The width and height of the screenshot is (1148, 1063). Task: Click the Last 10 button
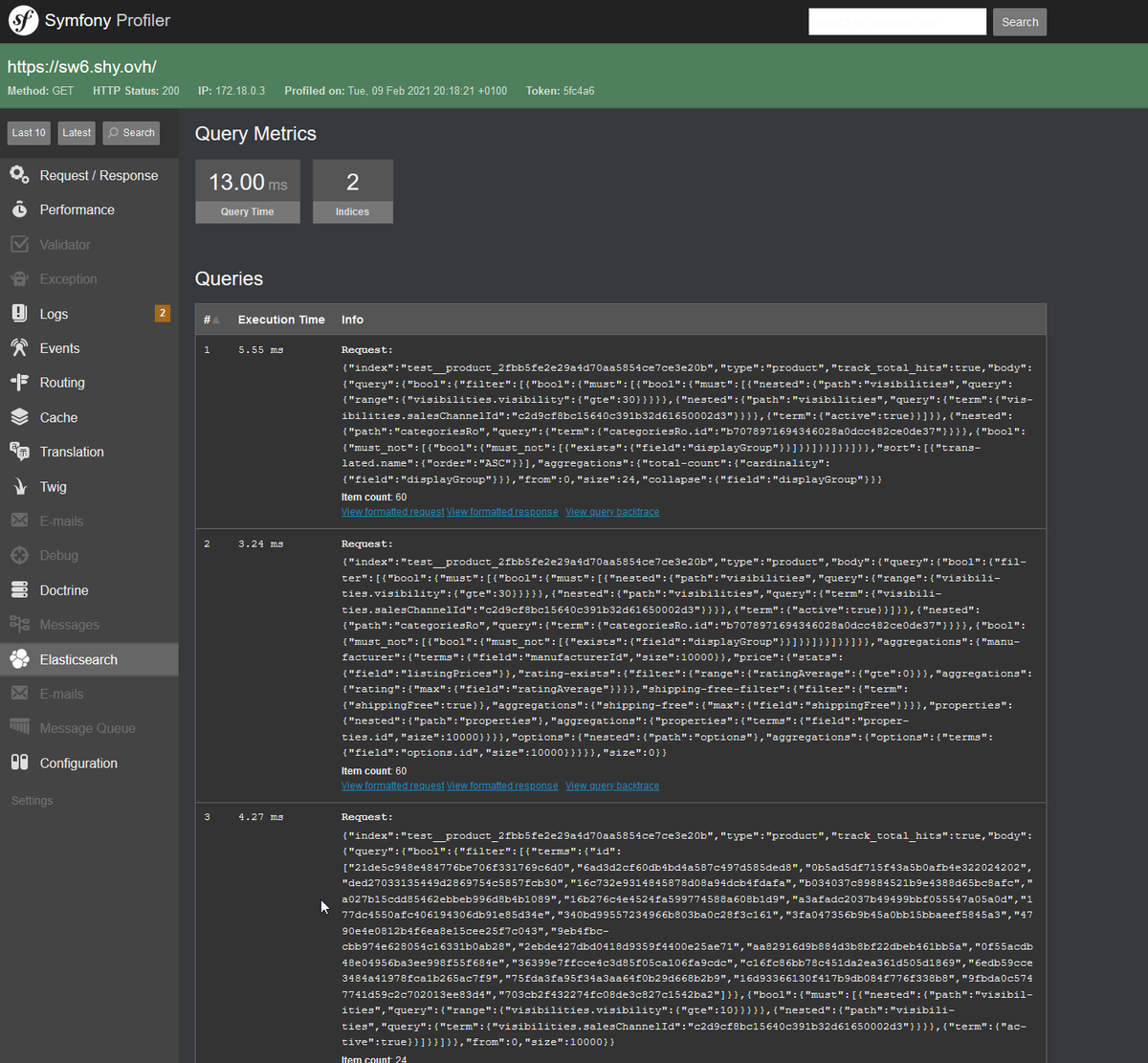pyautogui.click(x=29, y=133)
